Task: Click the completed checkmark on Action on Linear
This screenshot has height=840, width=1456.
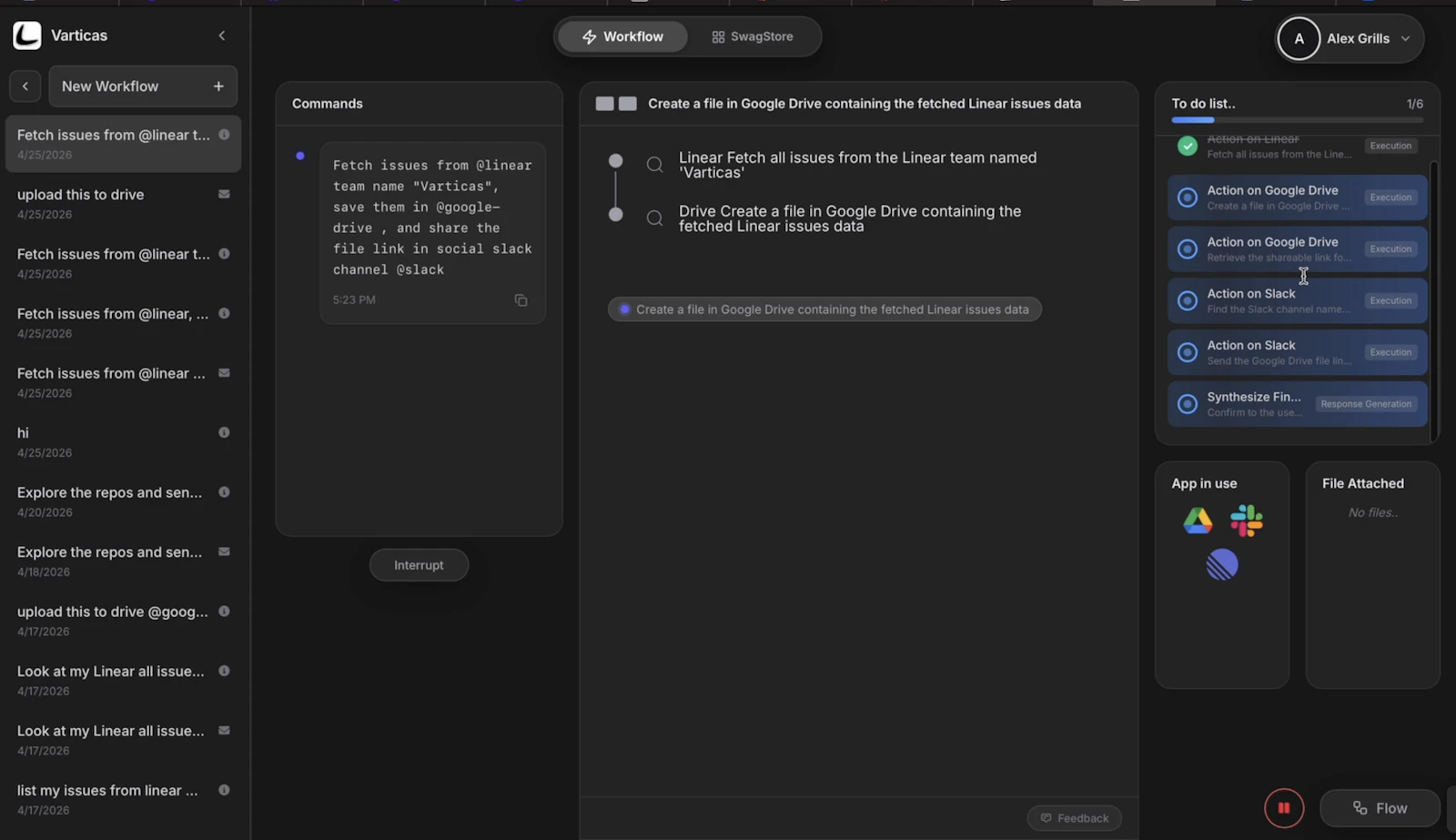Action: click(1188, 146)
